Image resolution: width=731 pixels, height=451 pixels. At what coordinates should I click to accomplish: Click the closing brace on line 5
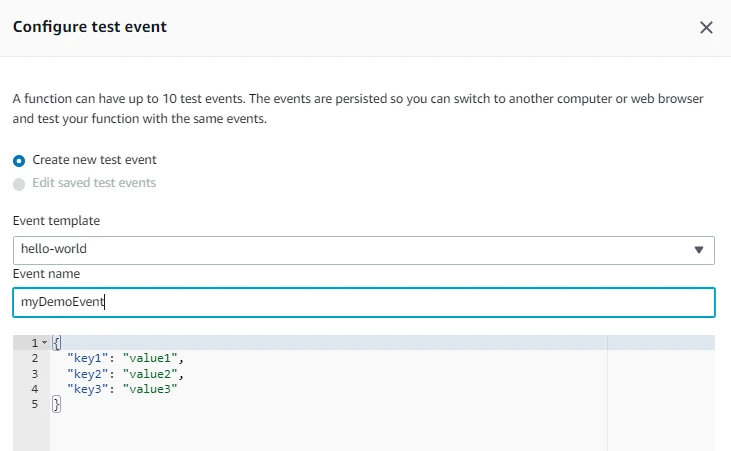56,404
